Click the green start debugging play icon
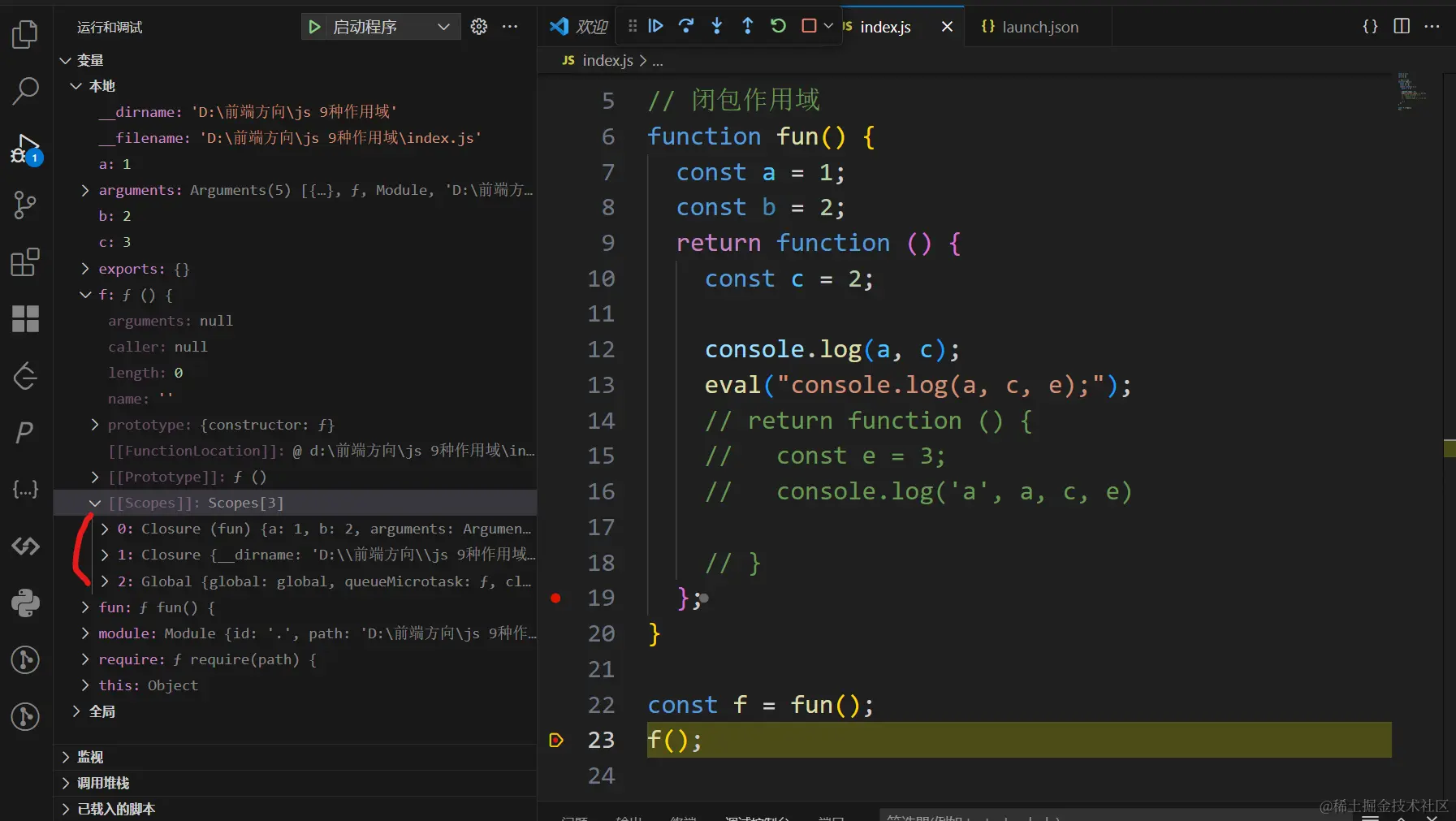This screenshot has width=1456, height=821. tap(314, 27)
